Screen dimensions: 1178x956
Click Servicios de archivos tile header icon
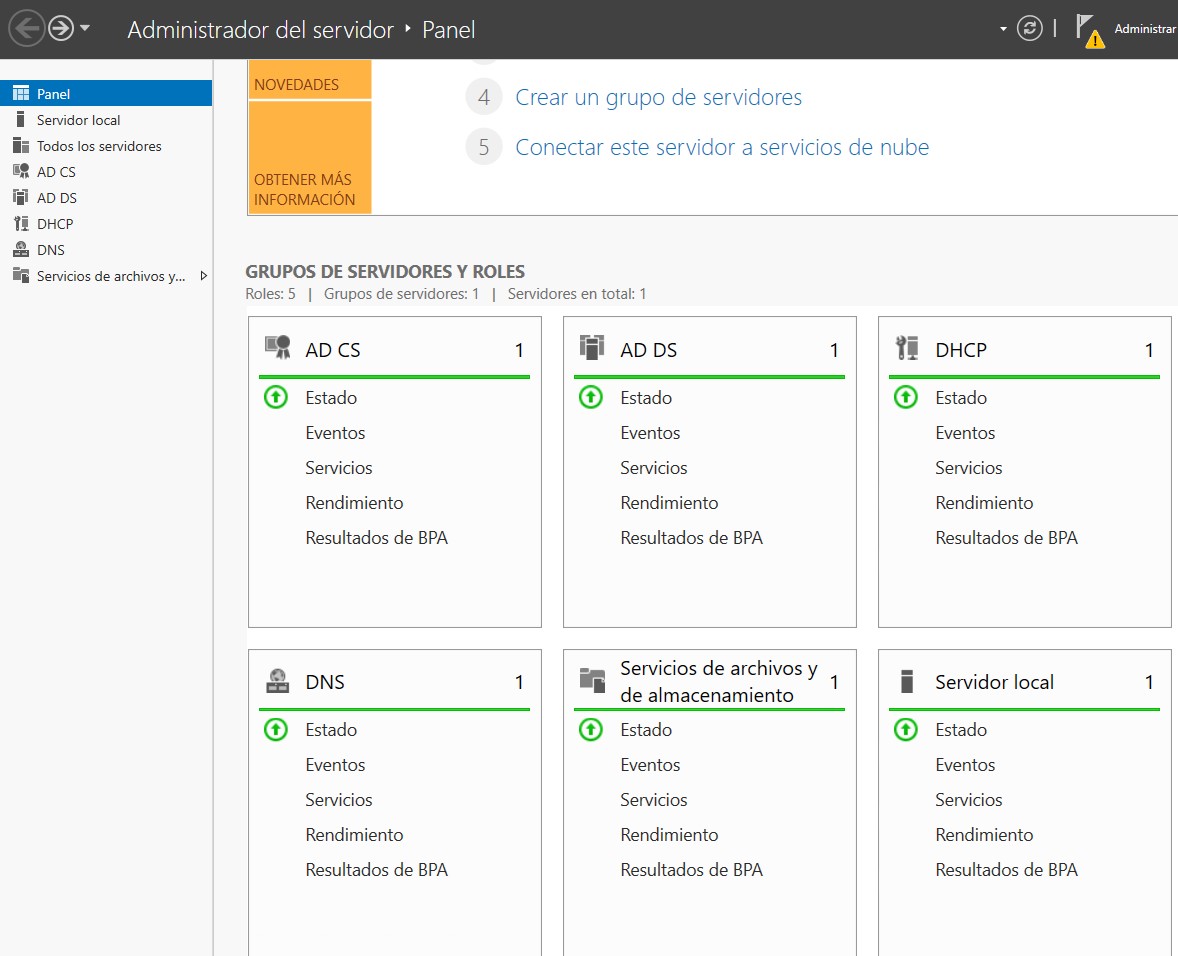[592, 680]
